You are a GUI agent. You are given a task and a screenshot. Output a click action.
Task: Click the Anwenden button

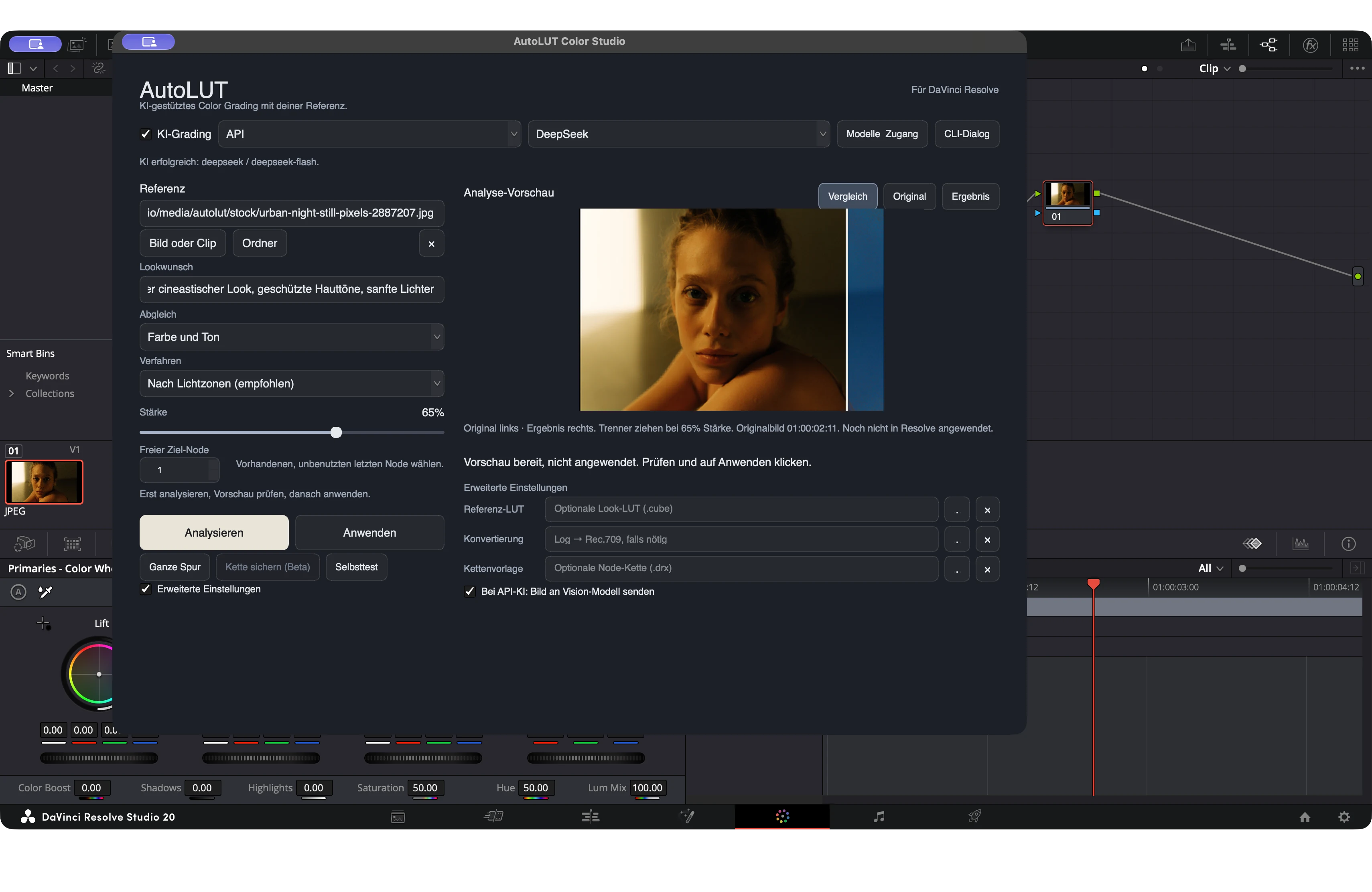pos(369,533)
